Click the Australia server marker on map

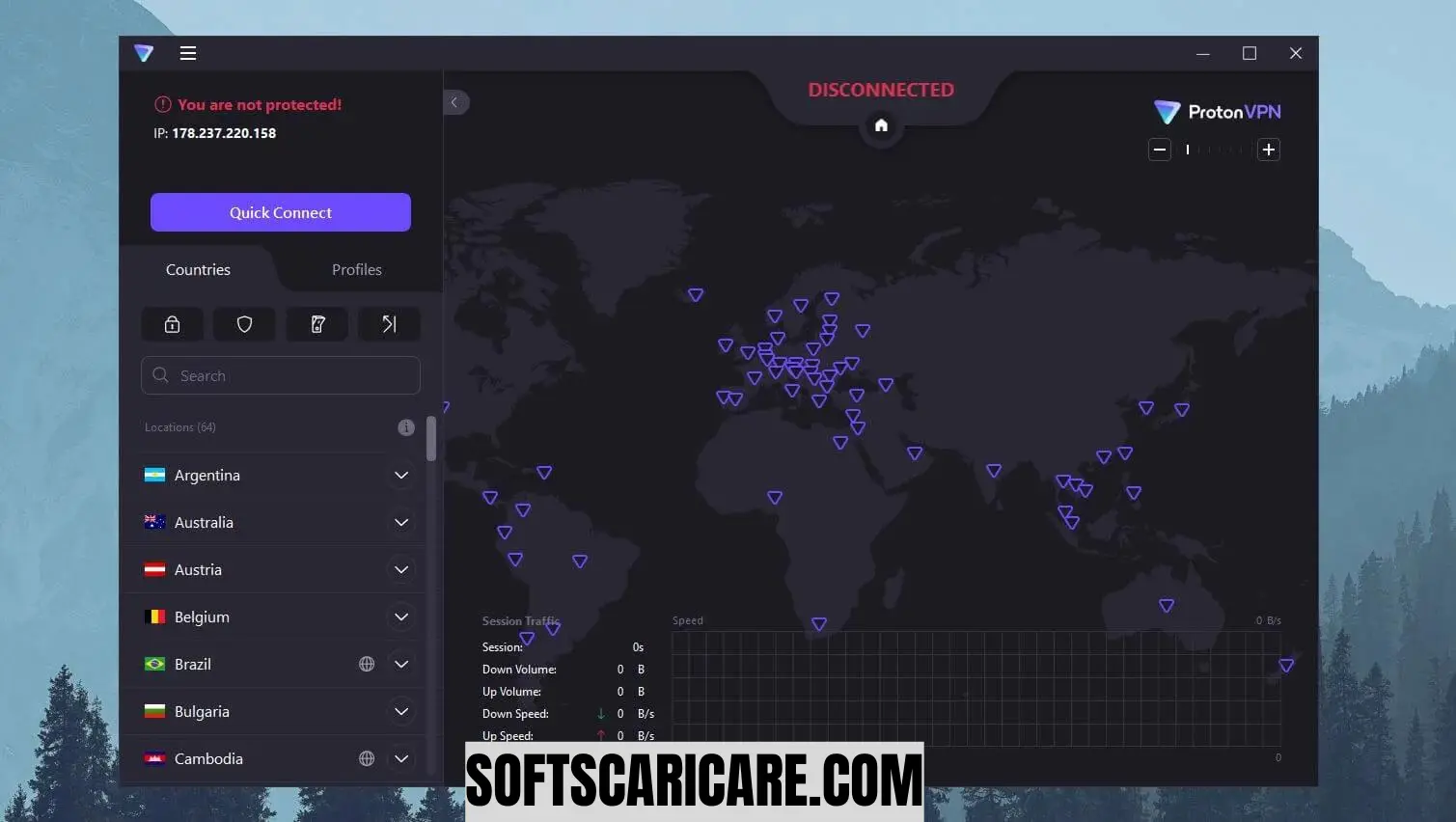[x=1167, y=606]
